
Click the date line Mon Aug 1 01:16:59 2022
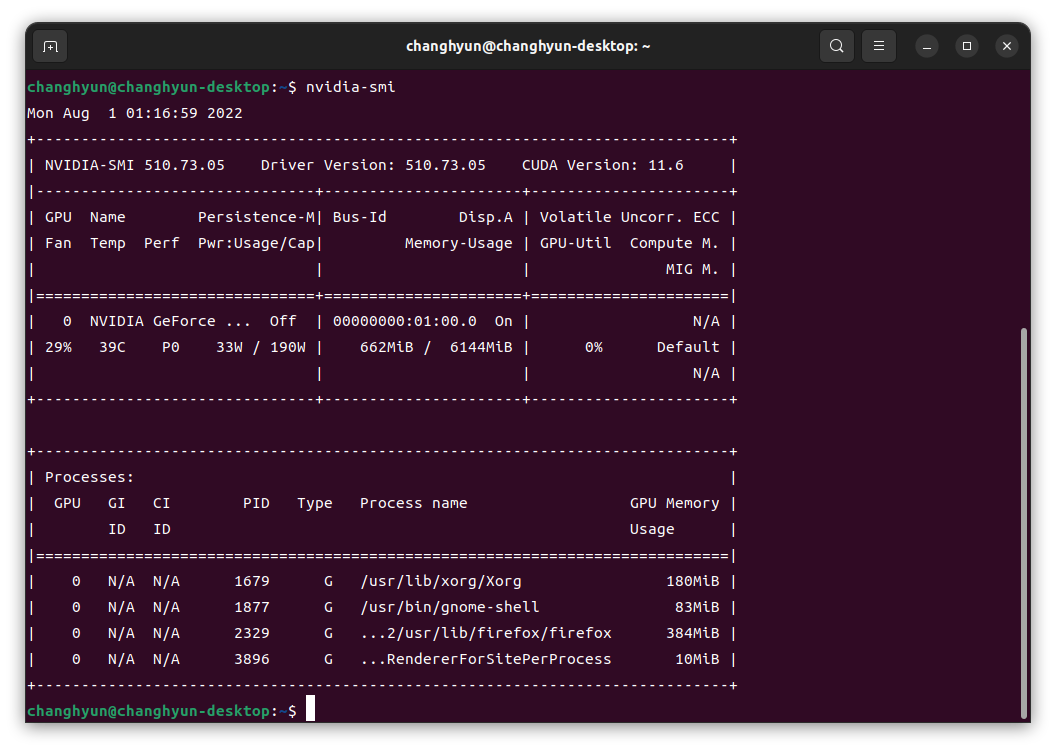135,113
